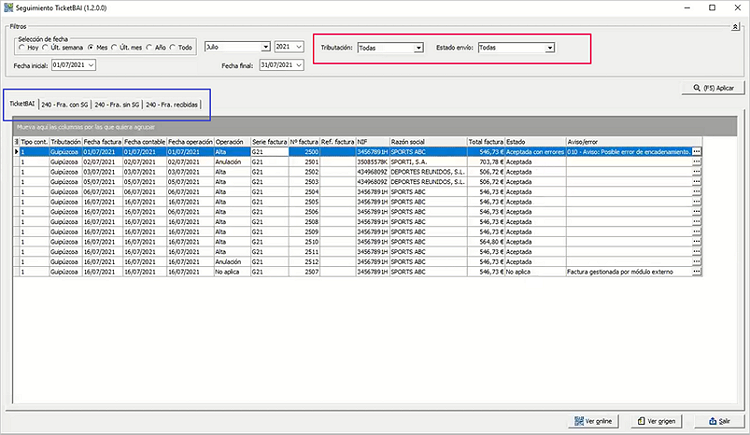Sort by the Nº factura column header

coord(304,142)
